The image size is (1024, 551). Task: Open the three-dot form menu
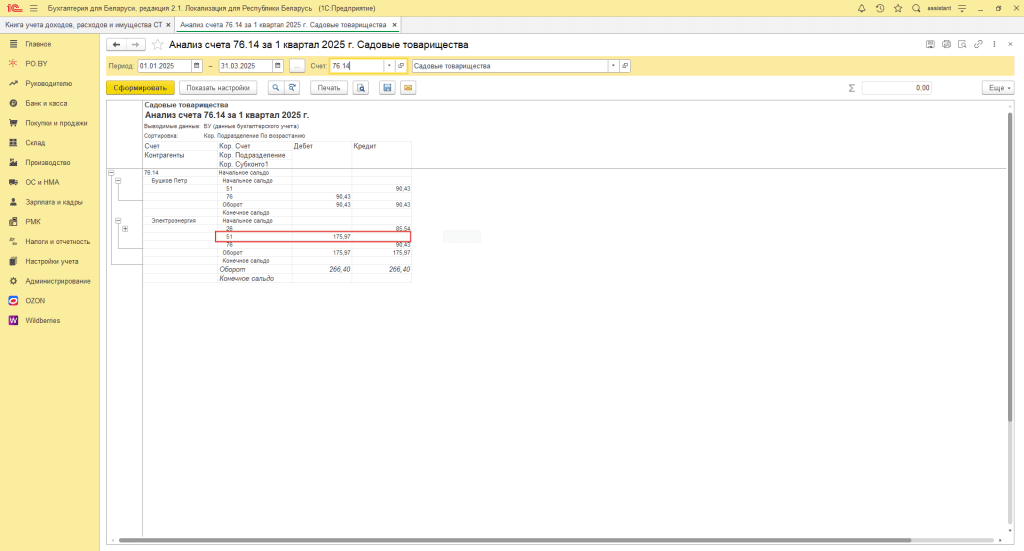(x=995, y=44)
